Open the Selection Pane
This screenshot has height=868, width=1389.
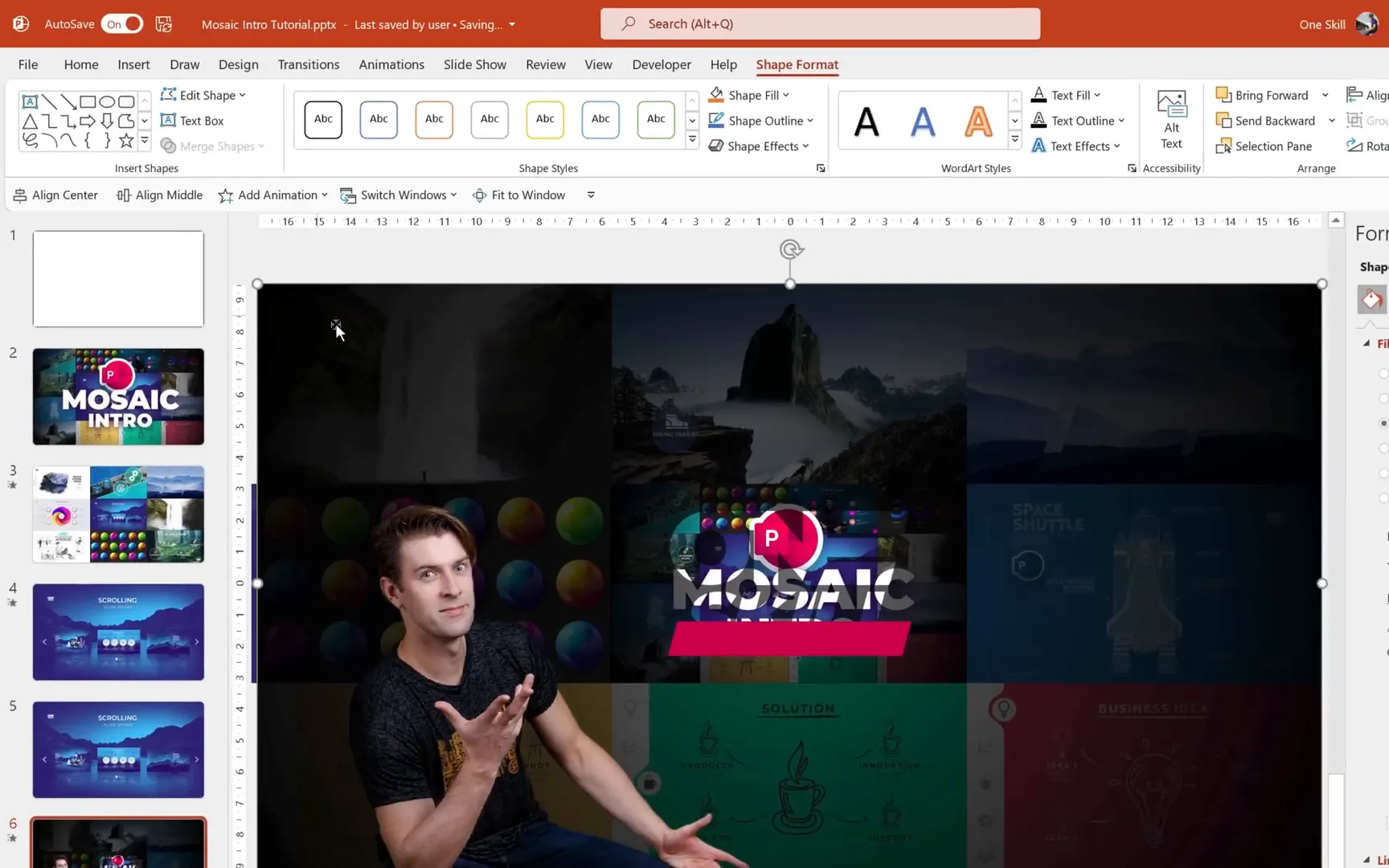[x=1264, y=146]
